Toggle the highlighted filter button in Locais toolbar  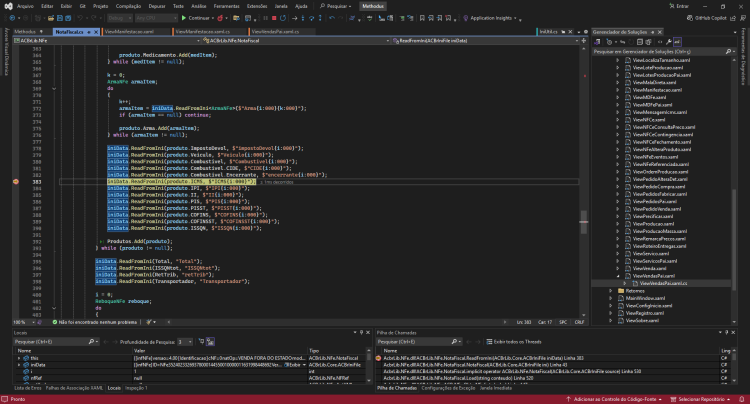click(210, 341)
